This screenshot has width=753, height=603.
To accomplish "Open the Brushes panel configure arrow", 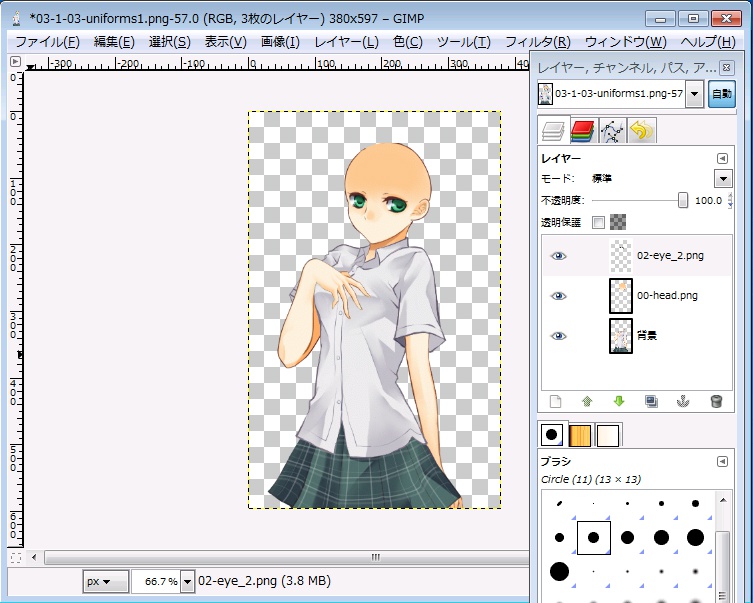I will tap(722, 461).
